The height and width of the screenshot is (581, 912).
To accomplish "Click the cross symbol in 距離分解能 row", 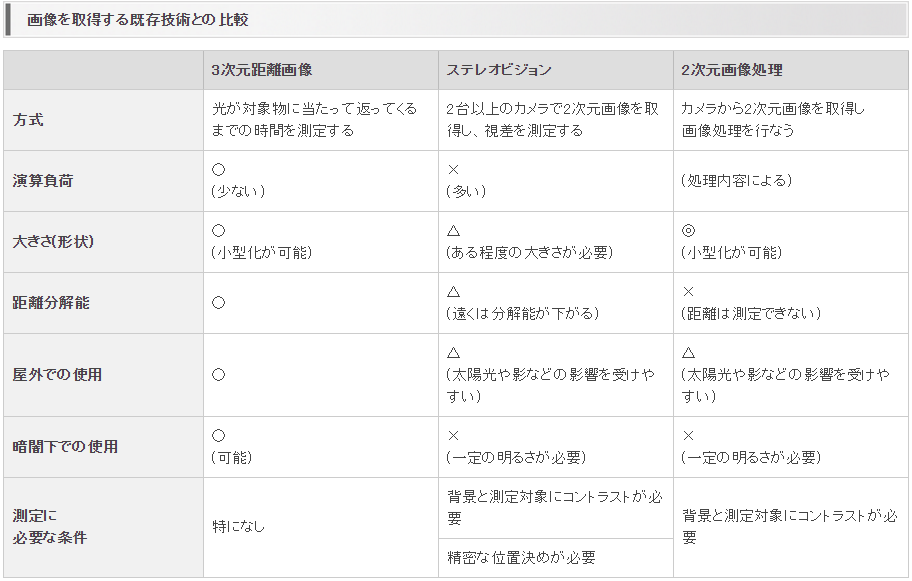I will click(688, 291).
